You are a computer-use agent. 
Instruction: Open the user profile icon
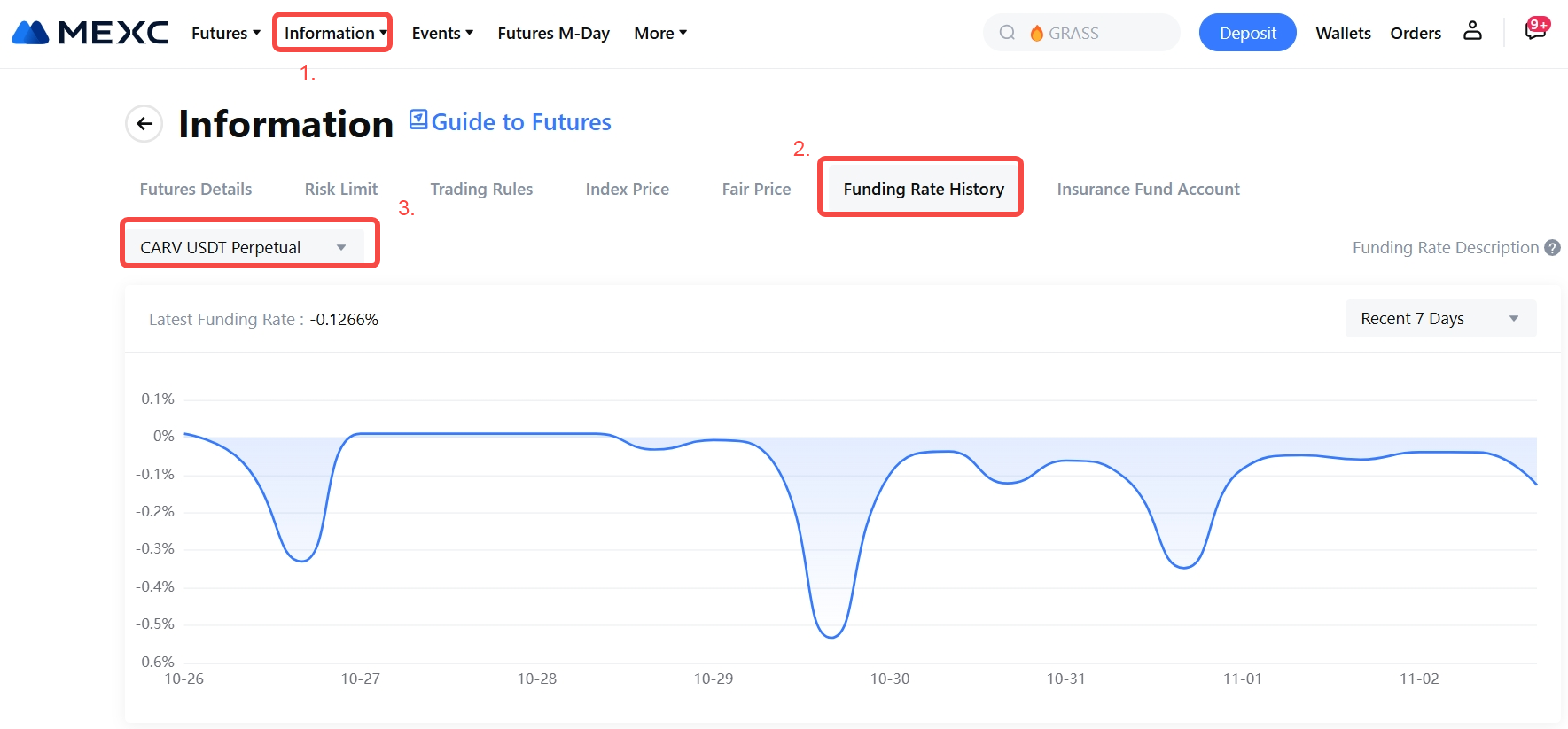(x=1472, y=31)
